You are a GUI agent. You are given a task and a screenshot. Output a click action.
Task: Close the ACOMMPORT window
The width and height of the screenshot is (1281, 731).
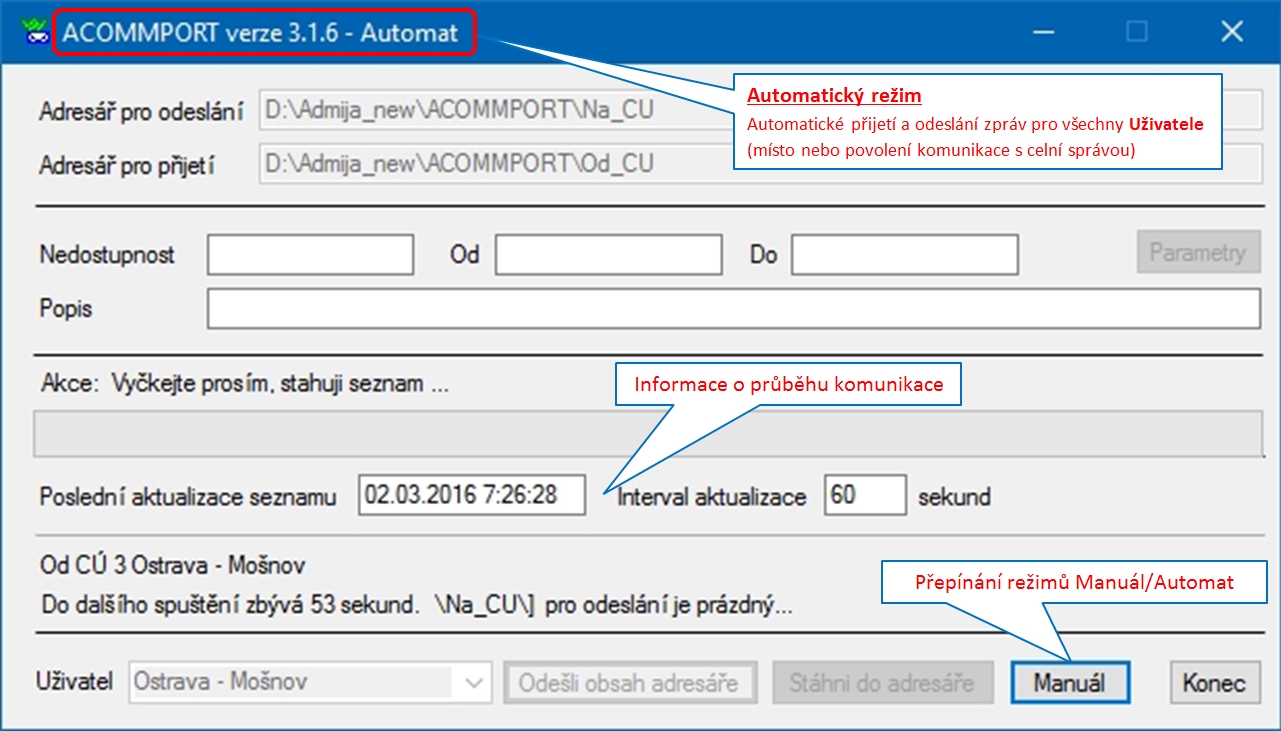click(x=1232, y=32)
